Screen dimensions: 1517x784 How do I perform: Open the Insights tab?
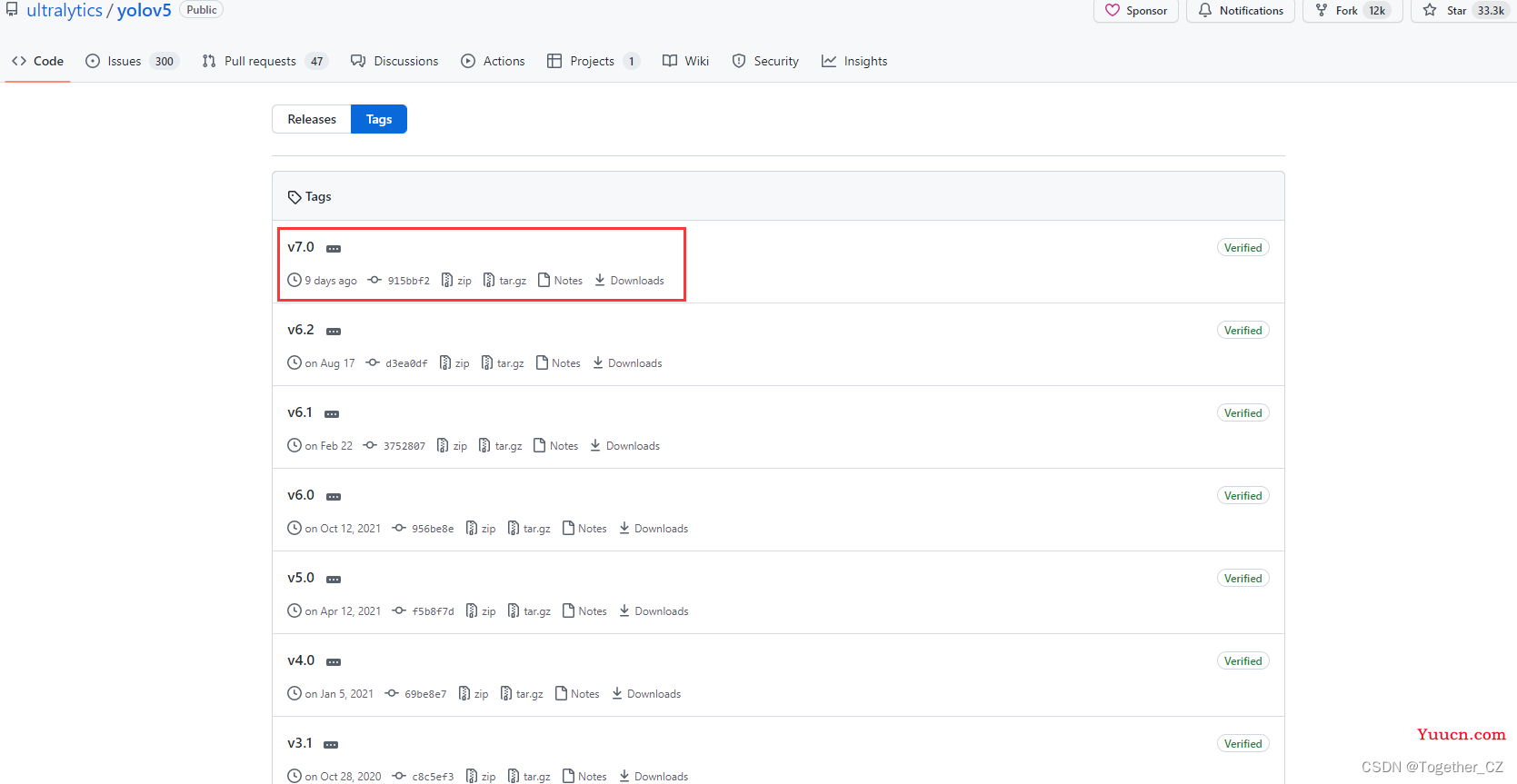[854, 61]
